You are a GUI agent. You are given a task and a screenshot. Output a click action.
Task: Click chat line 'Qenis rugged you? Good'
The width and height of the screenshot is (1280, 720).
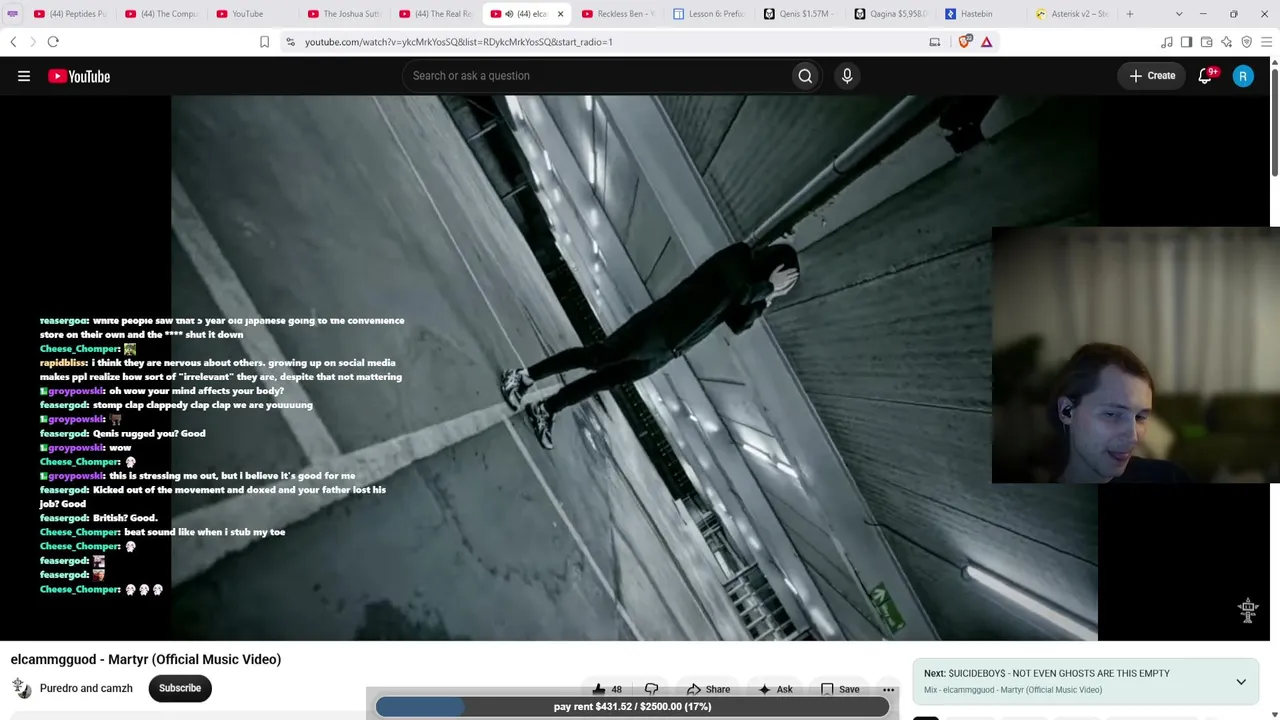(149, 433)
